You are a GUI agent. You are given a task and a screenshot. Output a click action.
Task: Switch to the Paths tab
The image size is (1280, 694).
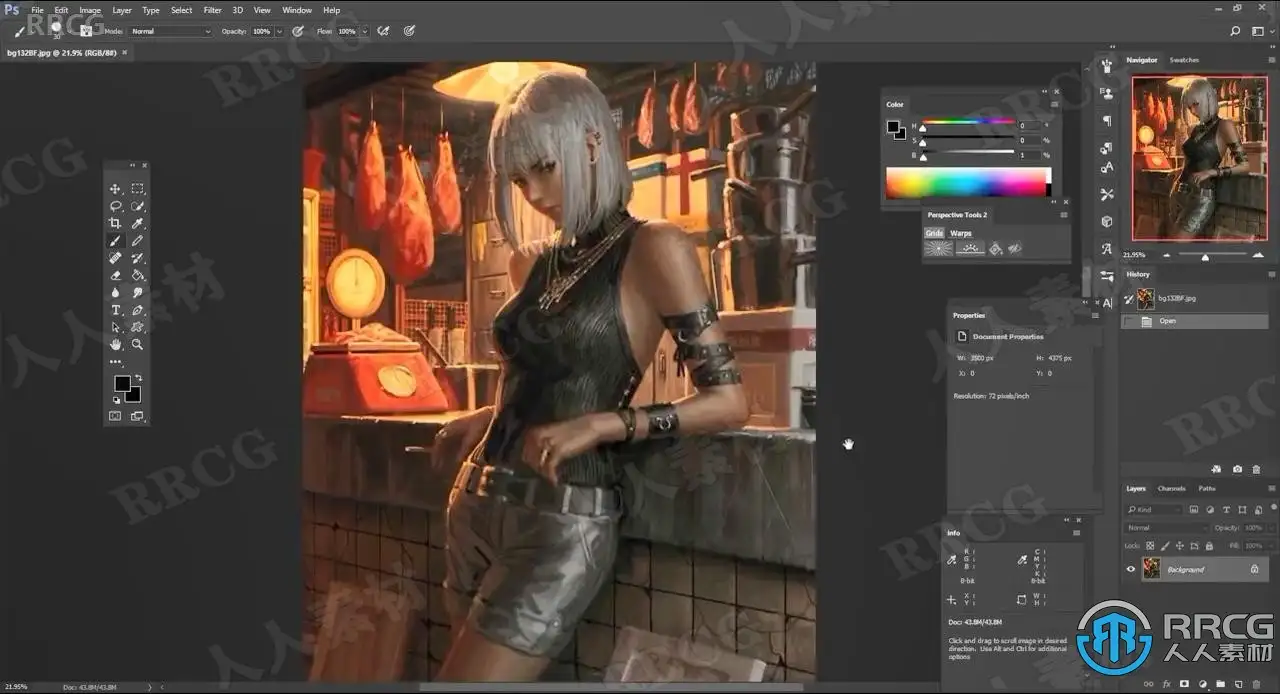(1207, 489)
